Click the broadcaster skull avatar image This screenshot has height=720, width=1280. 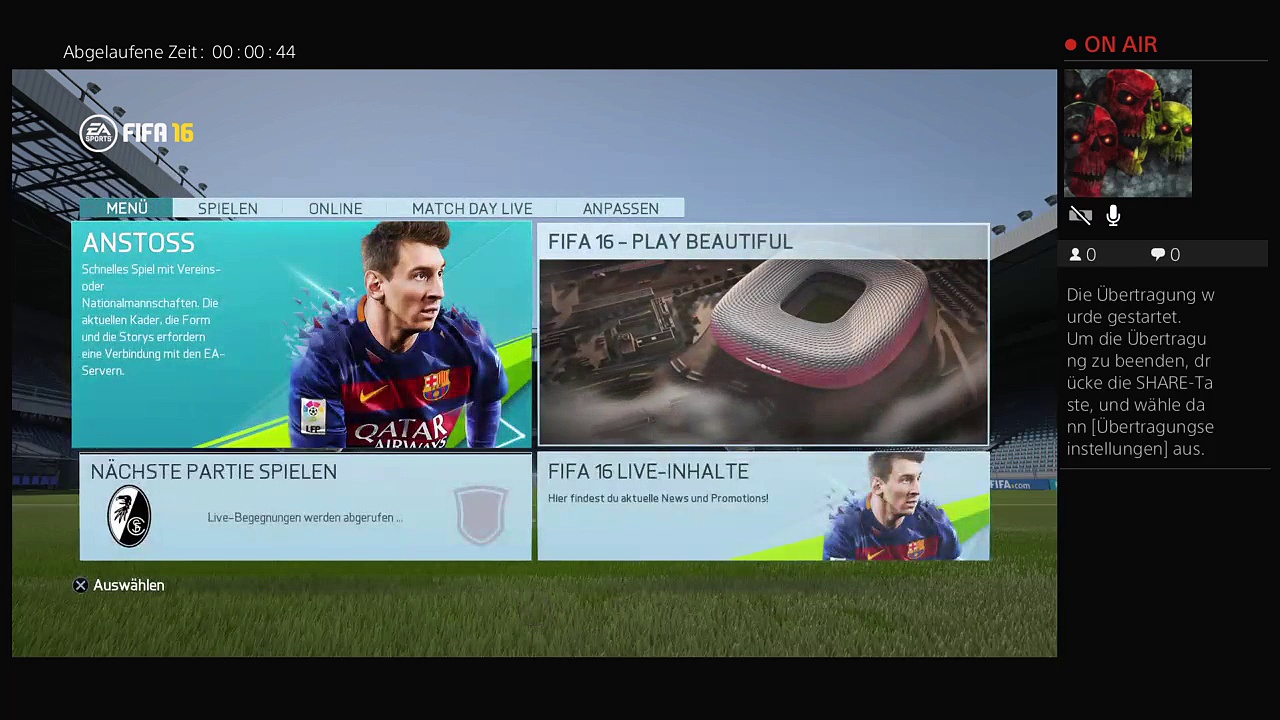[1127, 133]
